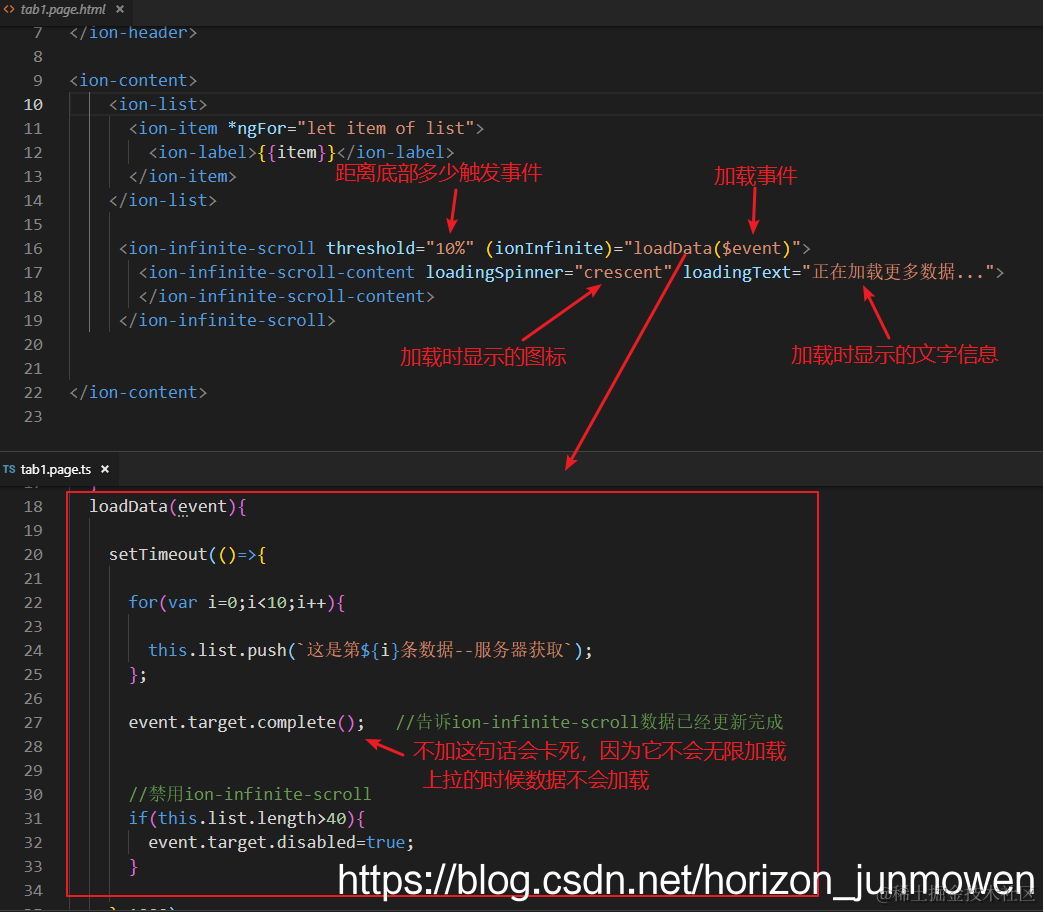Close the tab1.page.ts tab
This screenshot has width=1044, height=912.
pyautogui.click(x=105, y=469)
